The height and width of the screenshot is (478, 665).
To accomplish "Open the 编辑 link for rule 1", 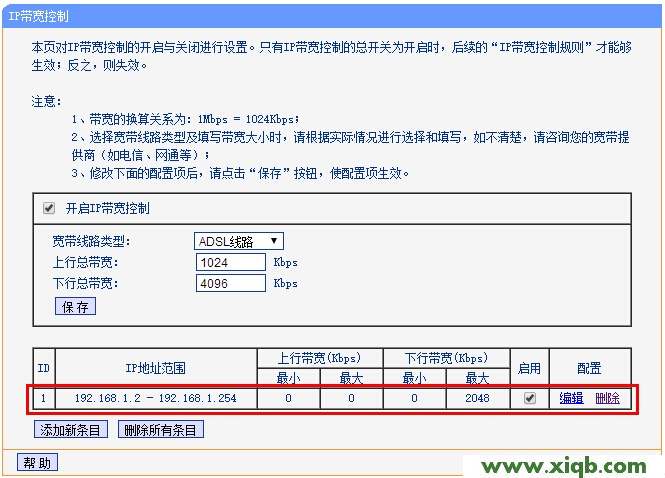I will pyautogui.click(x=571, y=398).
